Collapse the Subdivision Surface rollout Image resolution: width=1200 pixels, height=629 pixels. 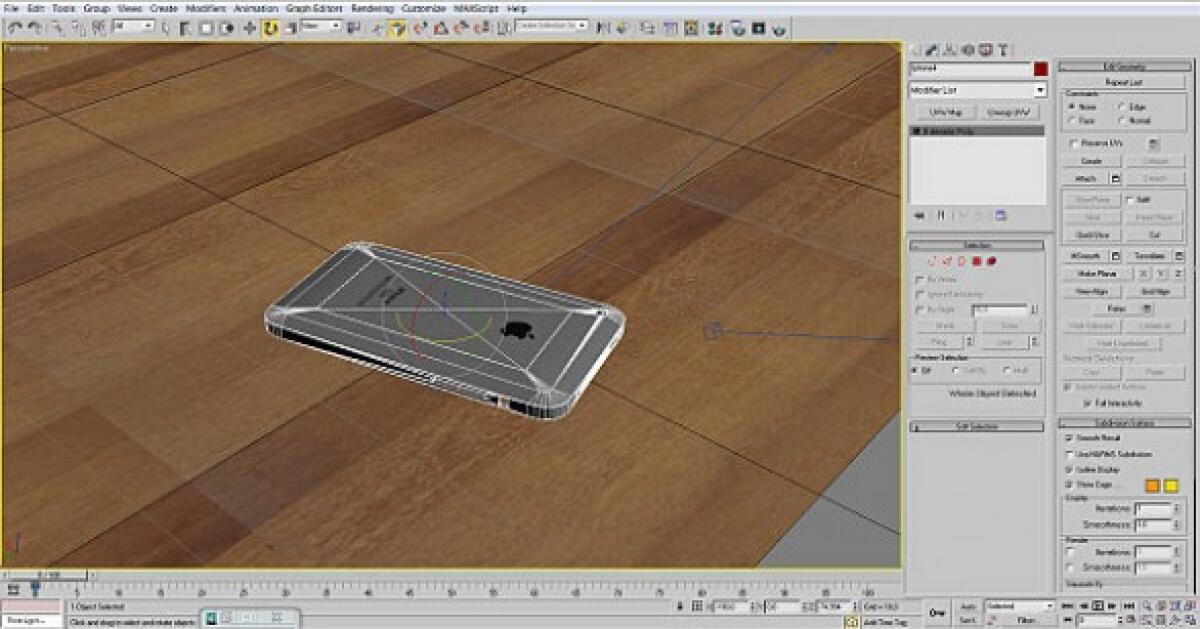click(1124, 423)
